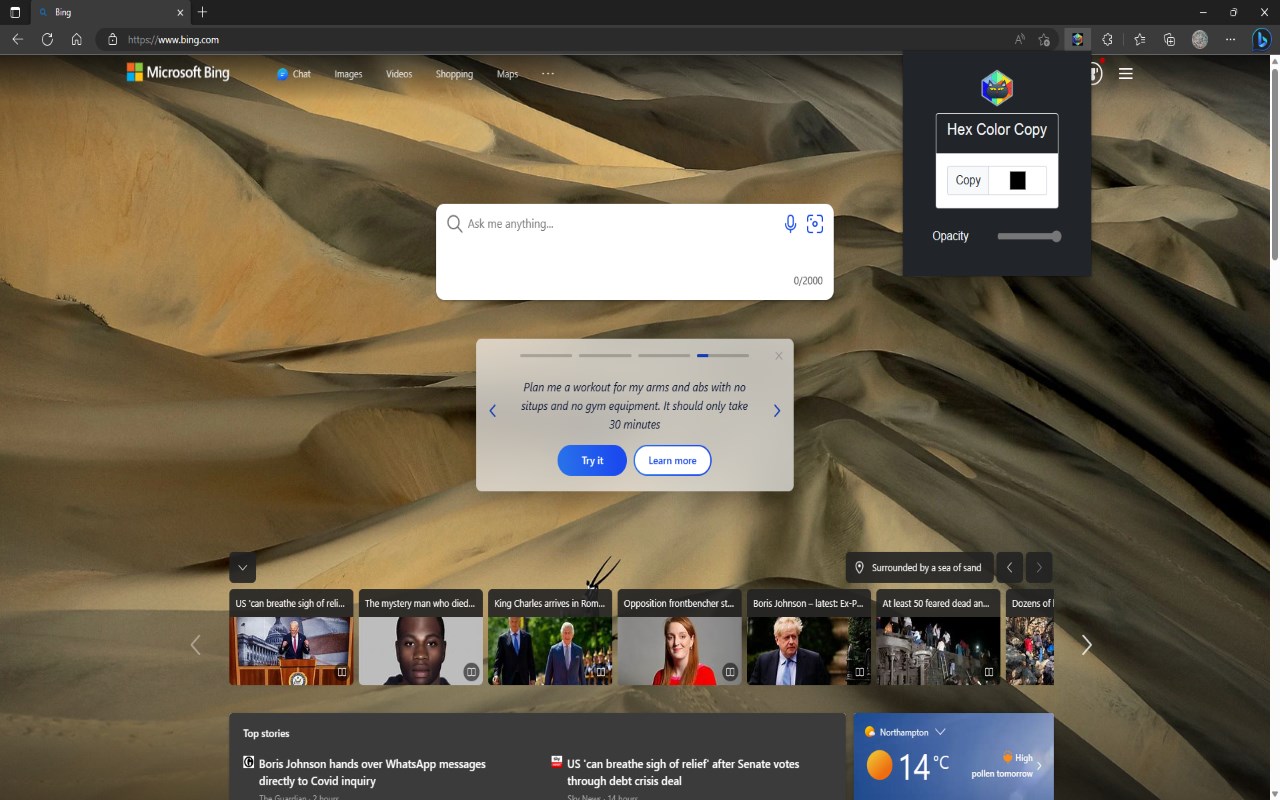Screen dimensions: 1280x800
Task: Open the Images tab
Action: [x=348, y=74]
